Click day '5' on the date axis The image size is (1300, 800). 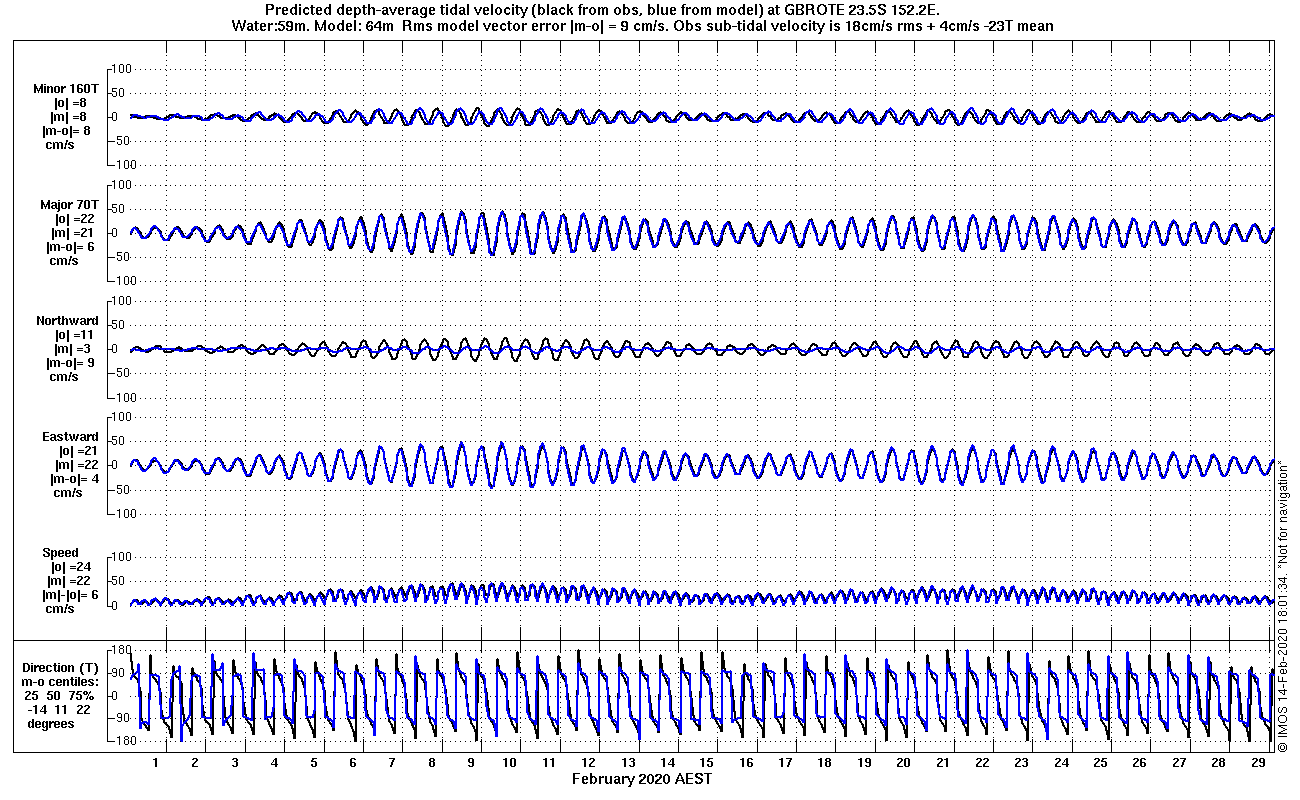pos(313,763)
